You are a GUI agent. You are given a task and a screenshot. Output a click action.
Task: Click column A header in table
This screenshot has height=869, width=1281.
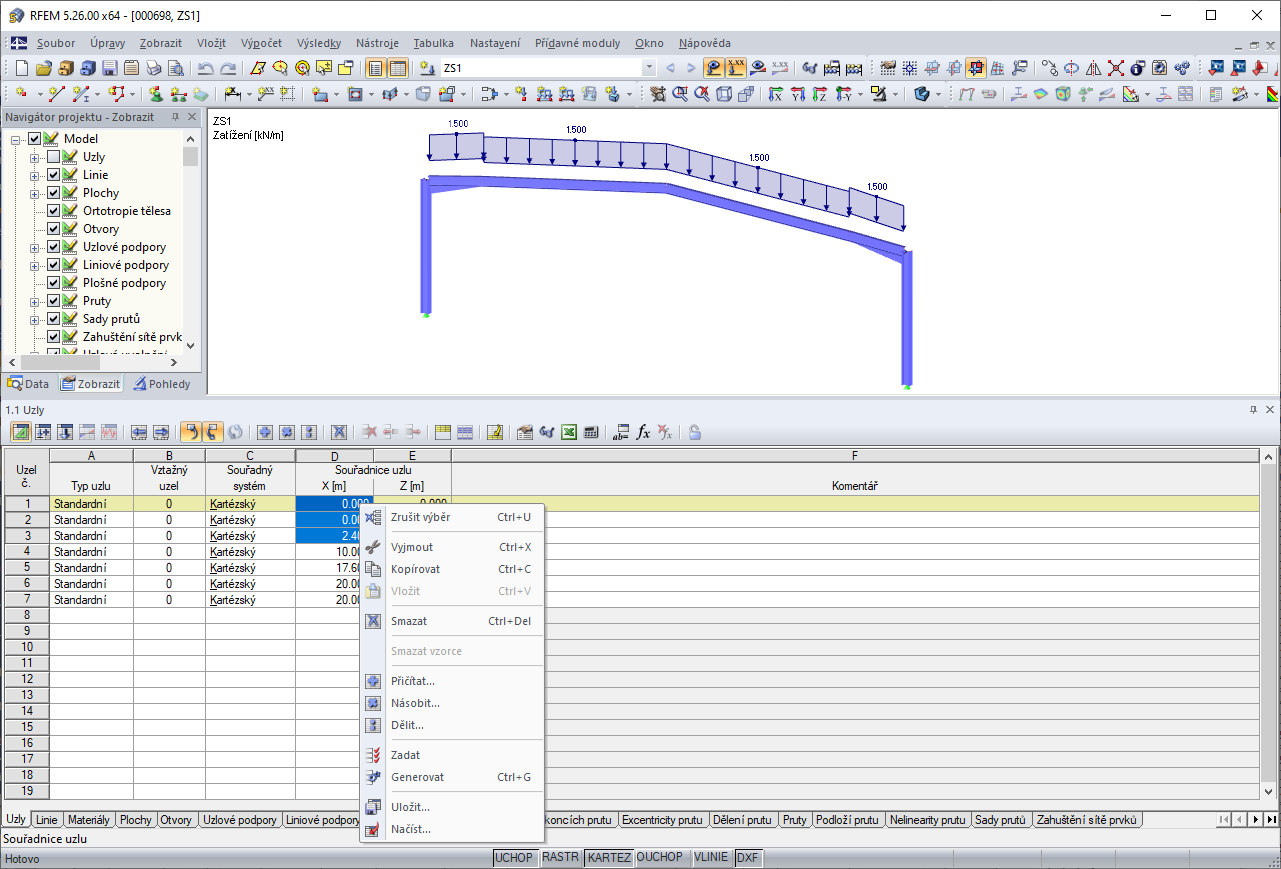91,456
